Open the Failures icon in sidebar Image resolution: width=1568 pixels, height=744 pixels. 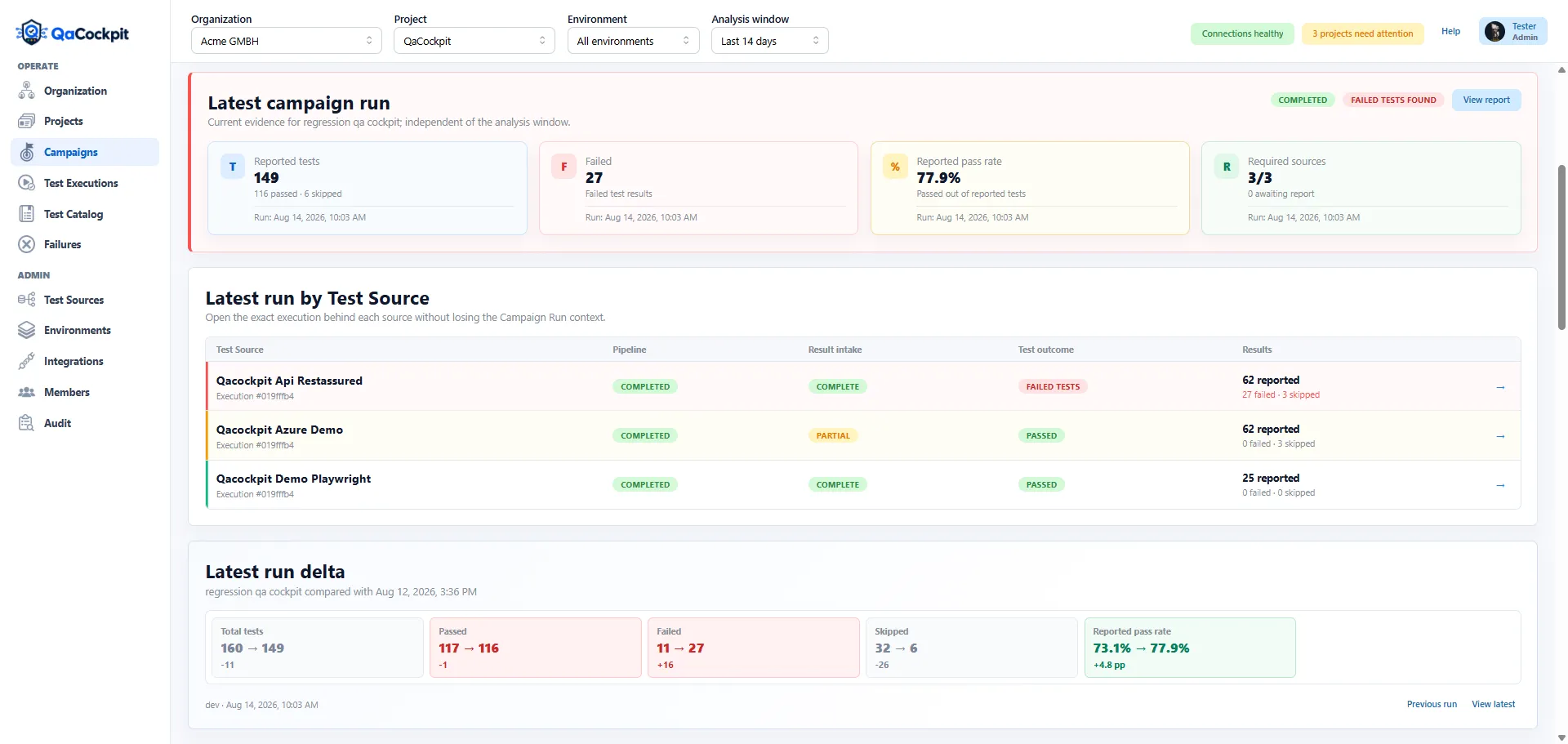pos(27,244)
